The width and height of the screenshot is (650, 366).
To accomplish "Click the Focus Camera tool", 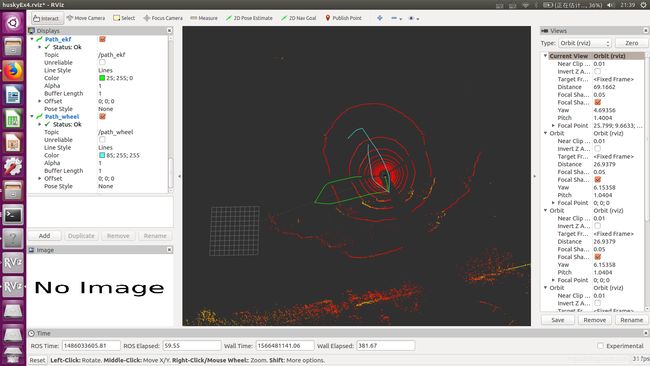I will point(163,18).
